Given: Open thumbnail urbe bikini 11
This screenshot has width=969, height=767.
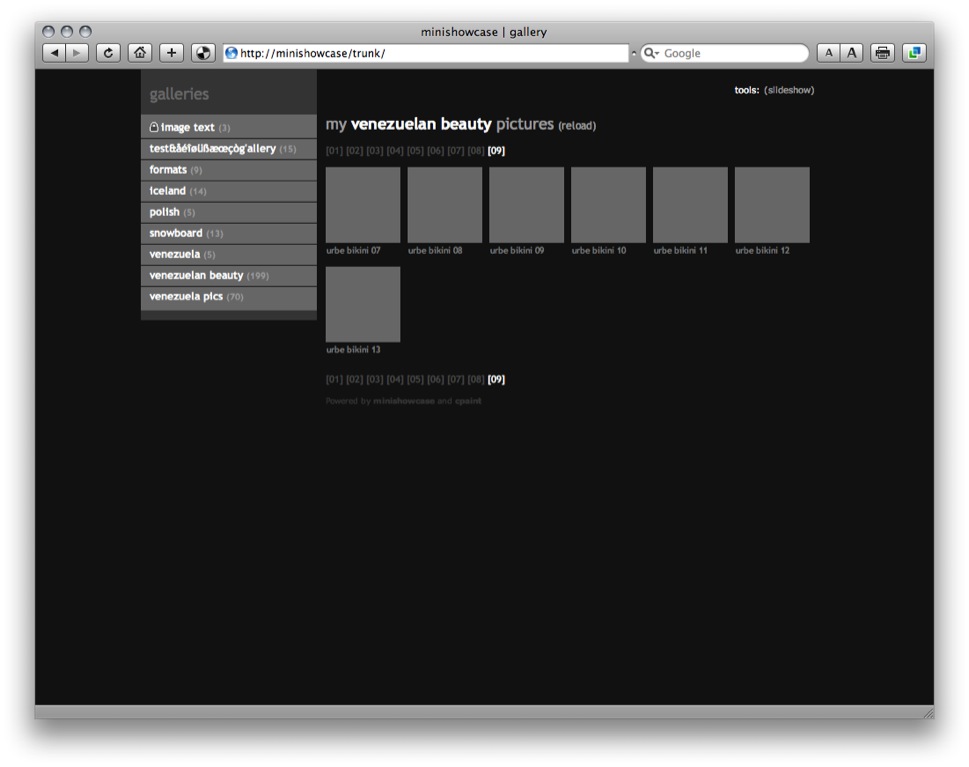Looking at the screenshot, I should [690, 205].
